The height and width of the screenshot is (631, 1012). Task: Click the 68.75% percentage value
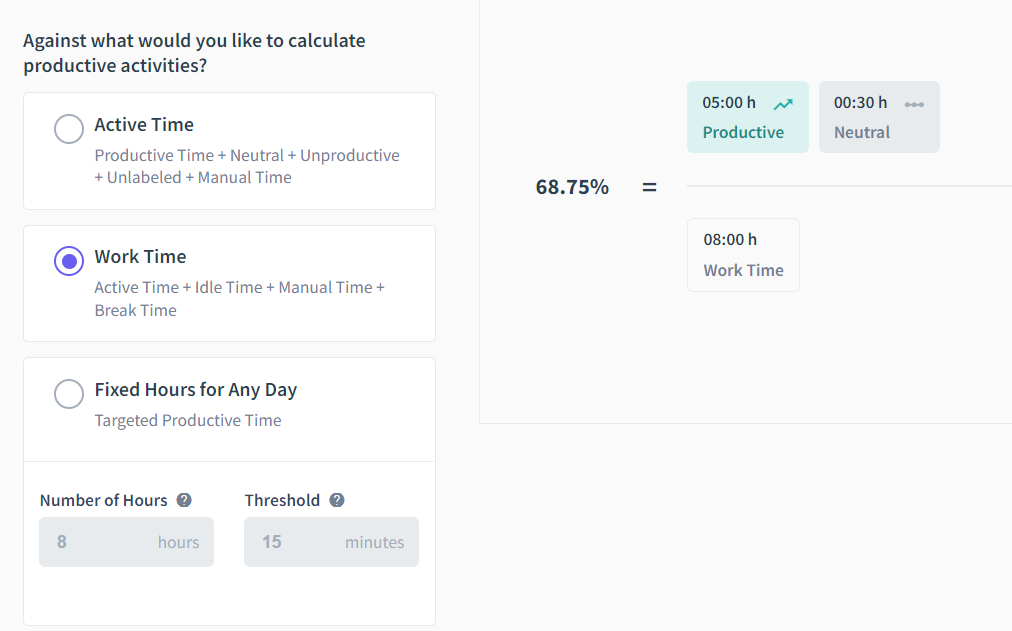571,186
